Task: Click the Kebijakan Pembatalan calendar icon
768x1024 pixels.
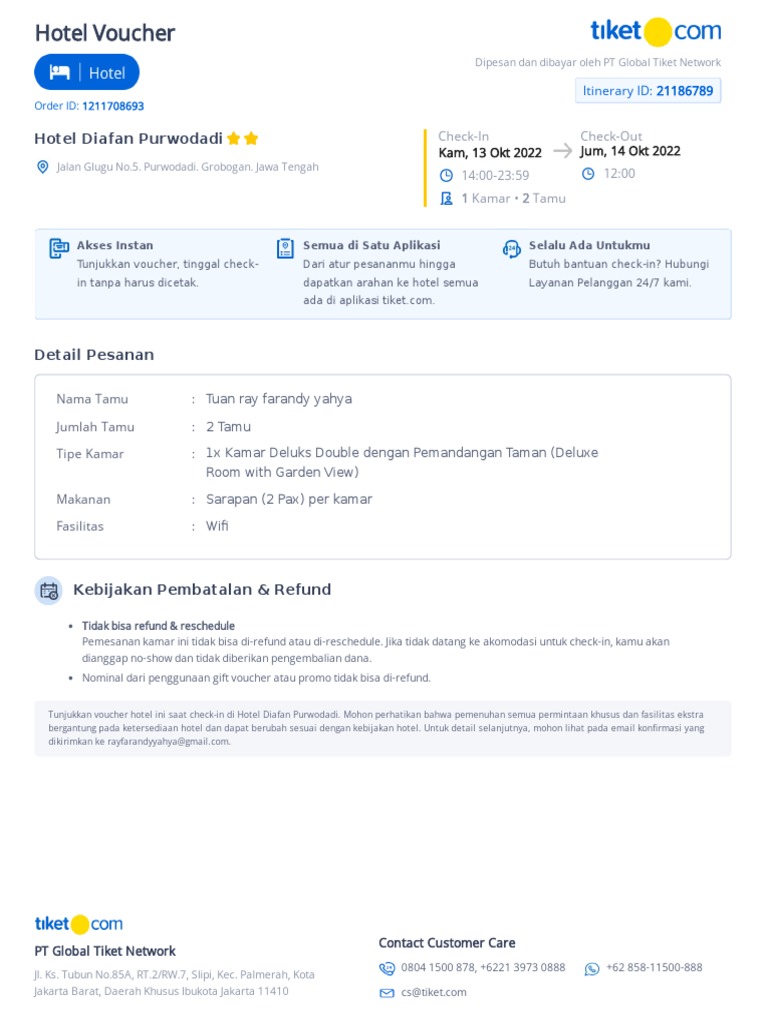Action: point(48,590)
